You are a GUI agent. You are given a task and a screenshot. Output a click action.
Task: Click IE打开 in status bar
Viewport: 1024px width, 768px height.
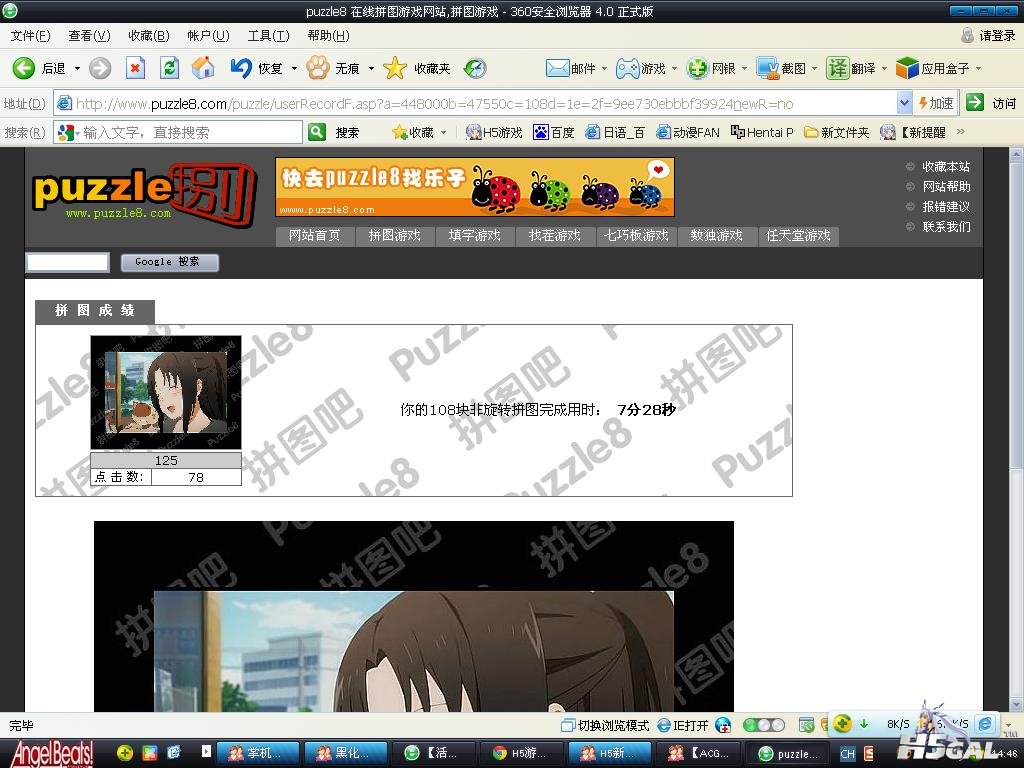[x=683, y=726]
